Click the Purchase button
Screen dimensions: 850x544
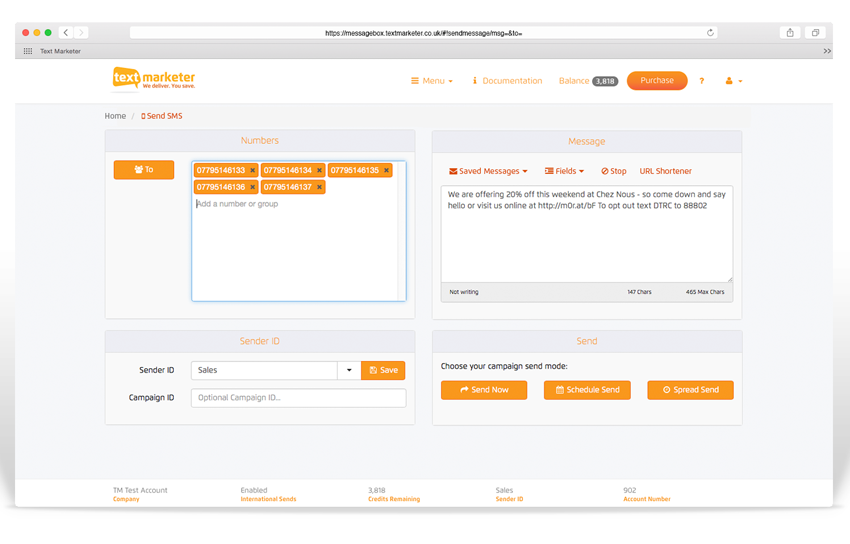pyautogui.click(x=657, y=81)
